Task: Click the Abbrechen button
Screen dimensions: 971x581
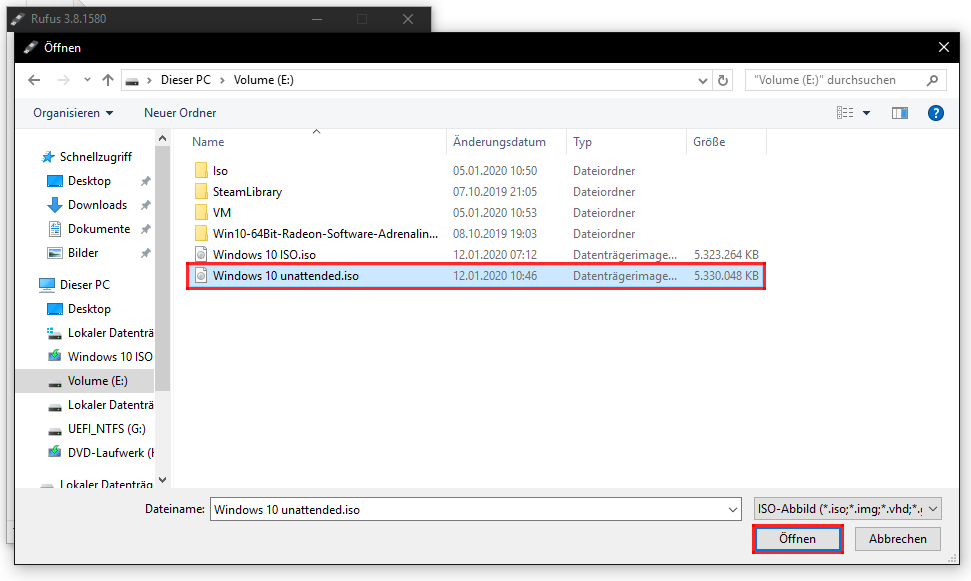Action: (x=897, y=539)
